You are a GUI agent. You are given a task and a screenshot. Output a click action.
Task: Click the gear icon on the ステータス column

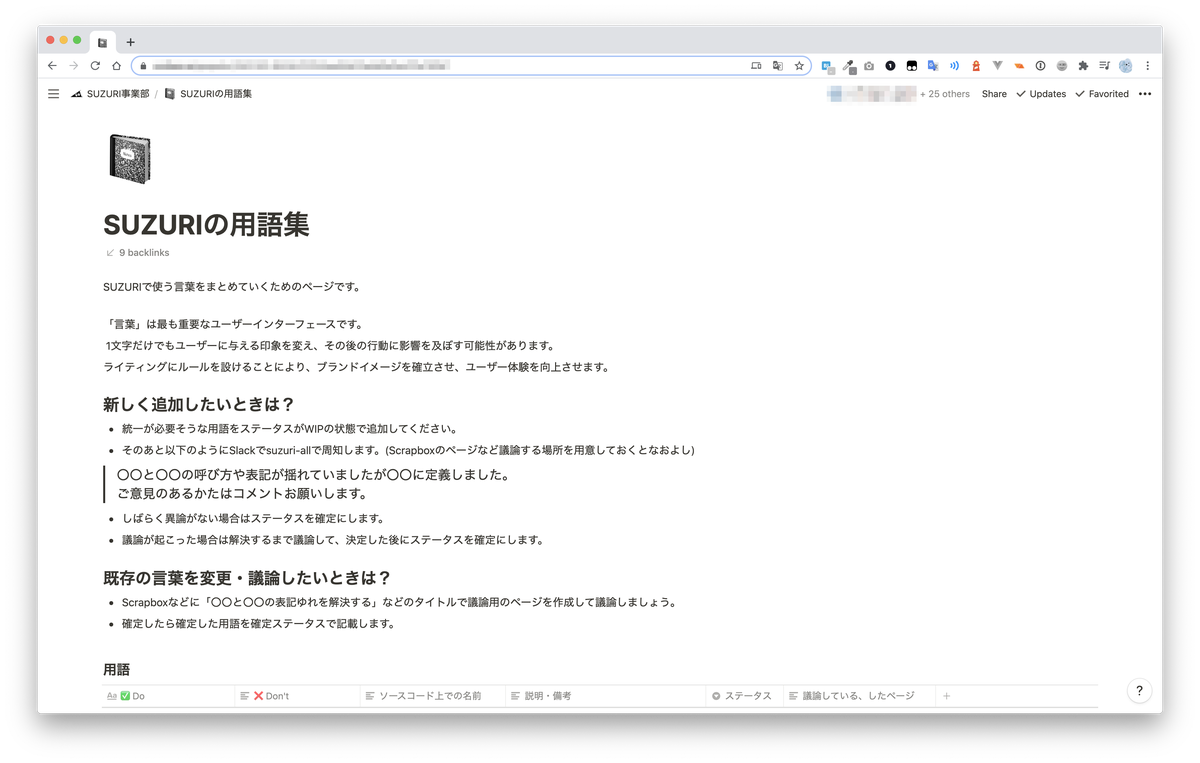(x=715, y=695)
